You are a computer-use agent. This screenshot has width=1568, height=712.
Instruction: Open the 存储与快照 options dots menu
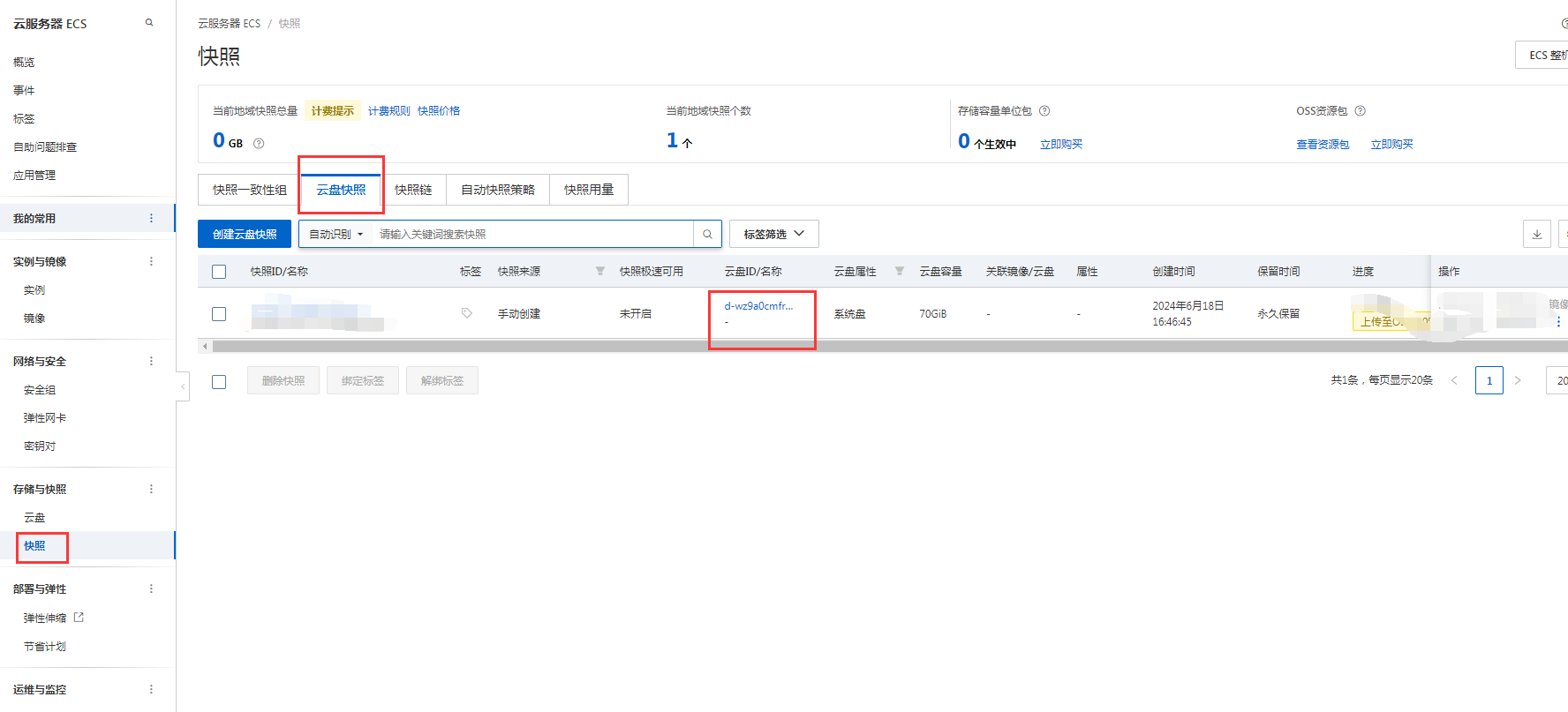pos(151,489)
